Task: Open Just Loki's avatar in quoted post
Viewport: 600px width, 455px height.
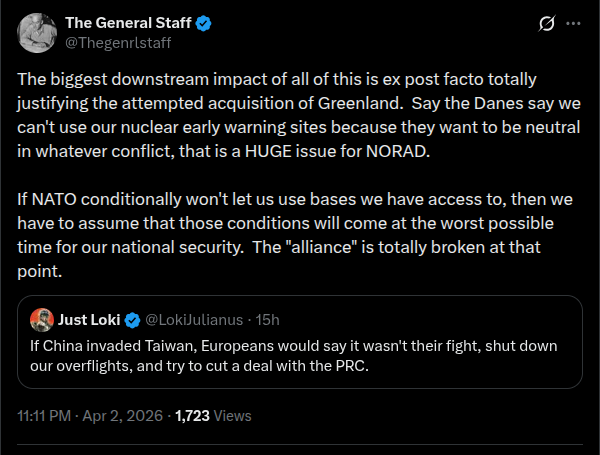Action: 42,320
